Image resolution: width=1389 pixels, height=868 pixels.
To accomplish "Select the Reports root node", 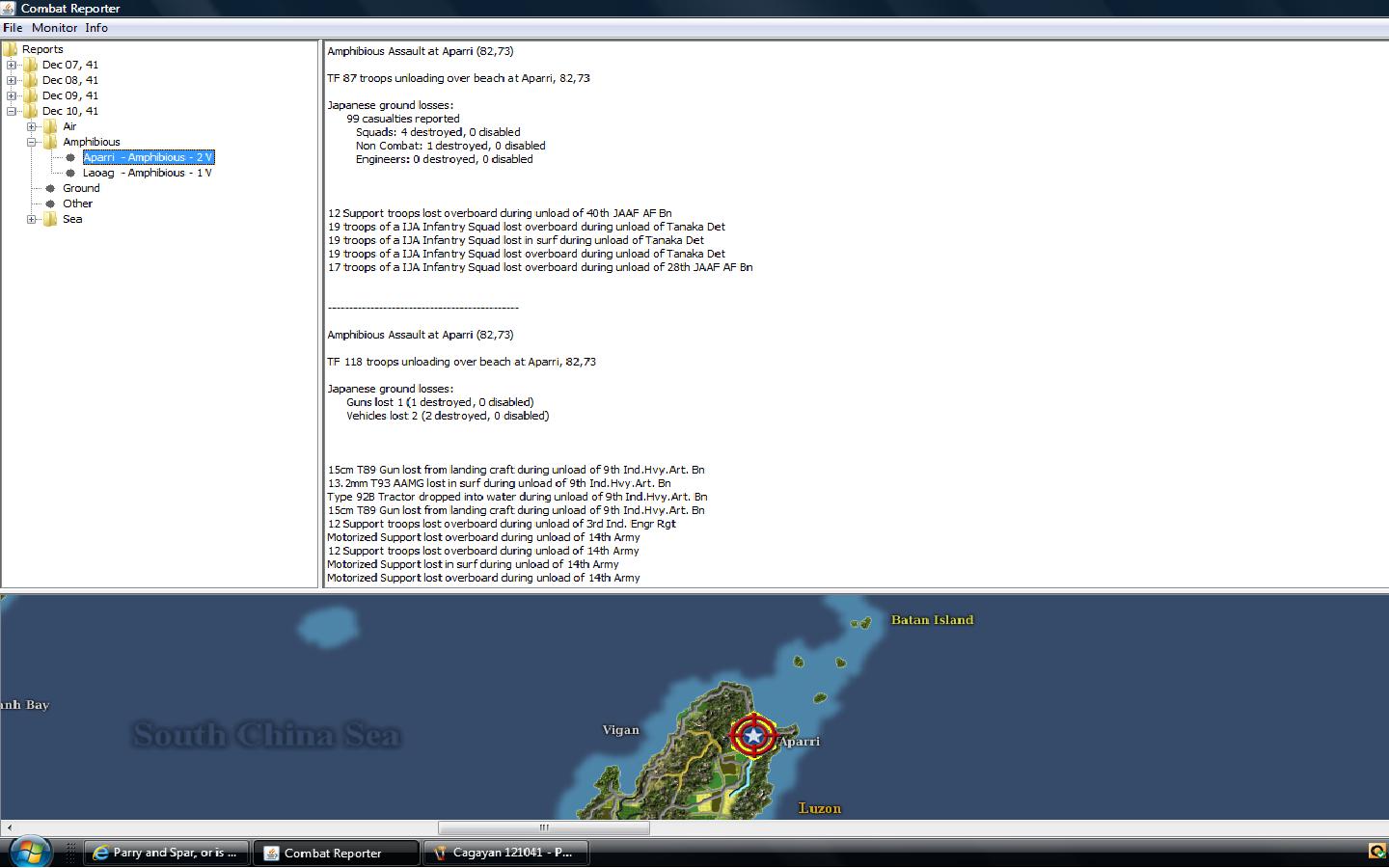I will click(x=42, y=49).
